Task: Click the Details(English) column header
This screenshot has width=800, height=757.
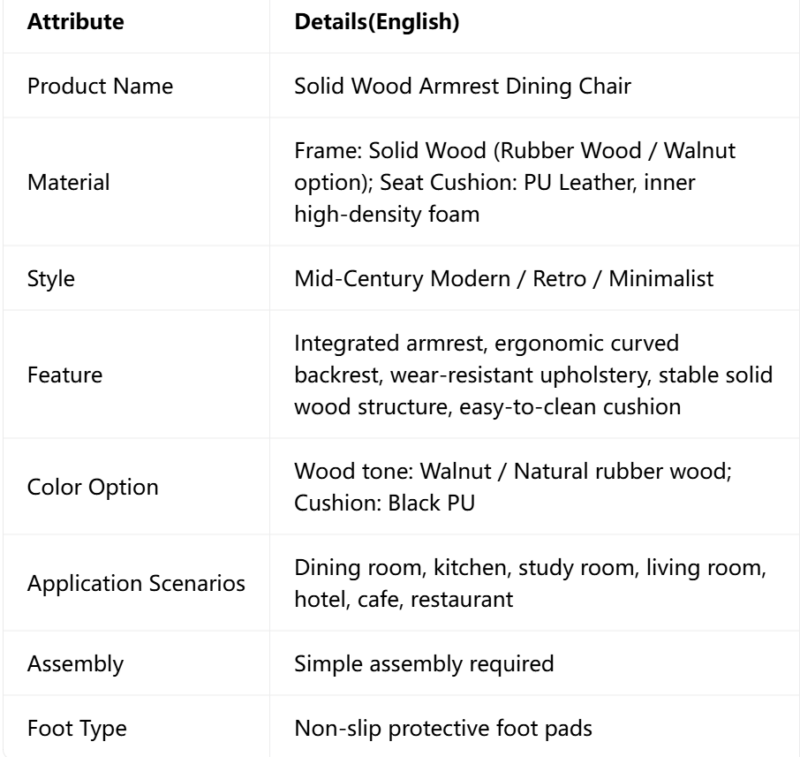Action: tap(377, 22)
